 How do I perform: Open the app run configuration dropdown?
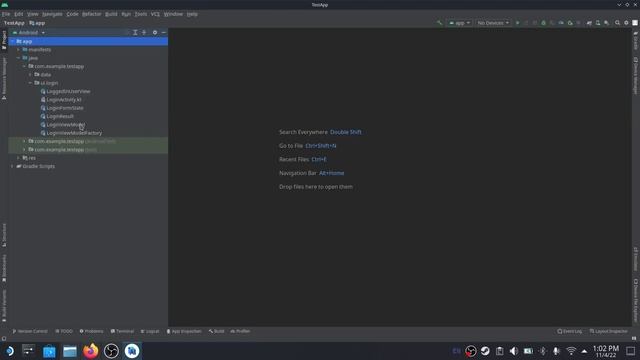click(459, 23)
